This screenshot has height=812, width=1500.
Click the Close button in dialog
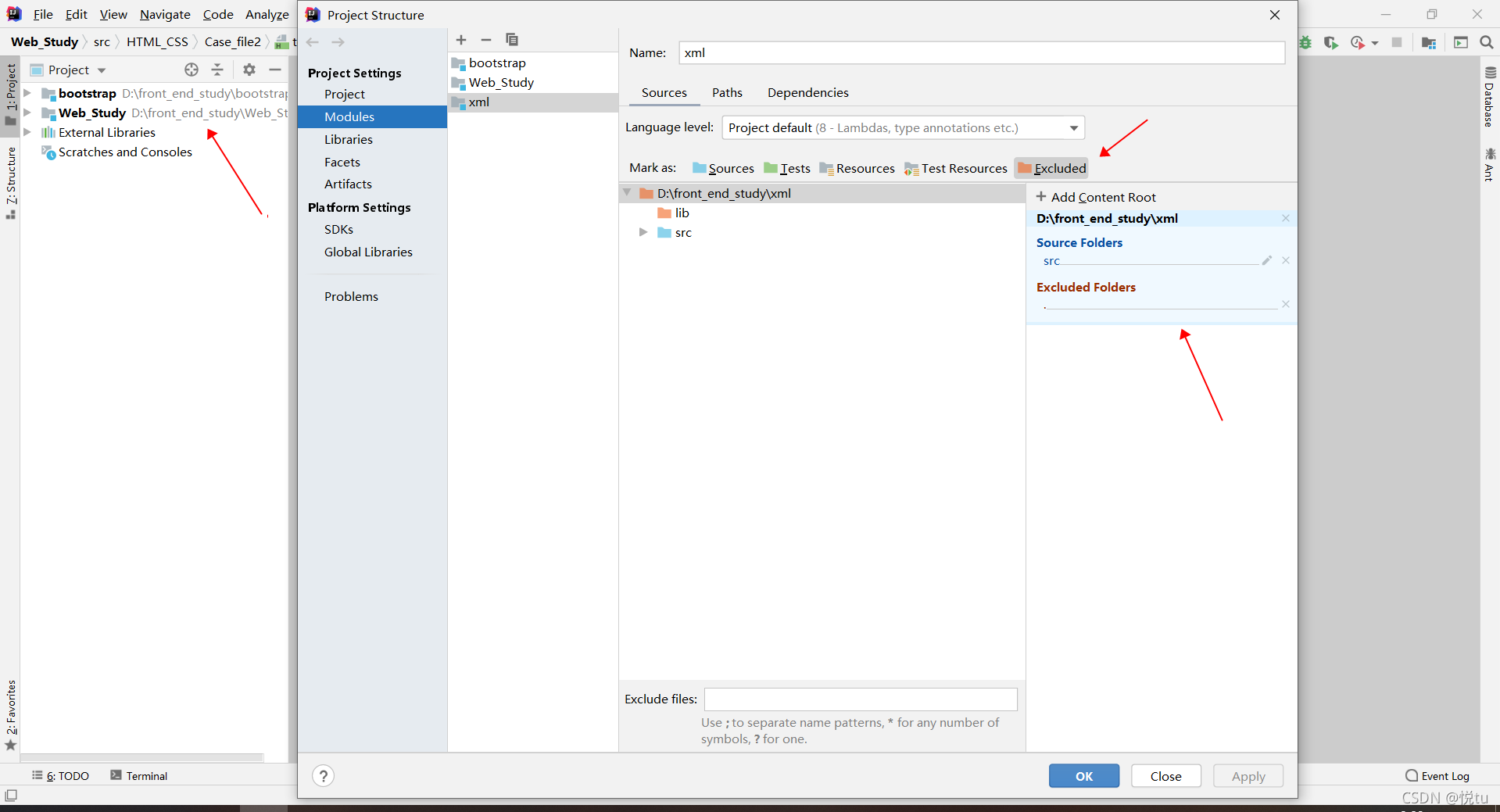click(1165, 776)
